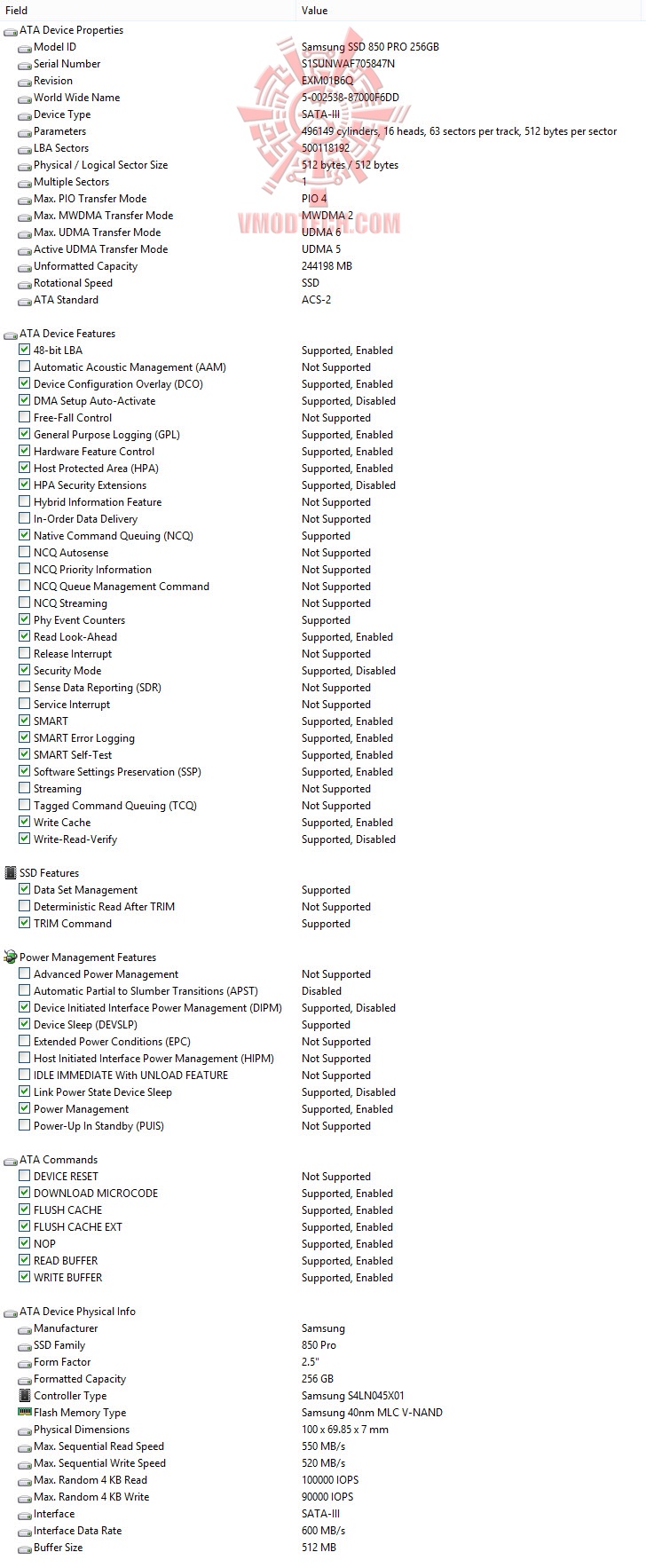The image size is (646, 1568).
Task: Click the ATA Device Physical Info icon
Action: pyautogui.click(x=10, y=1312)
